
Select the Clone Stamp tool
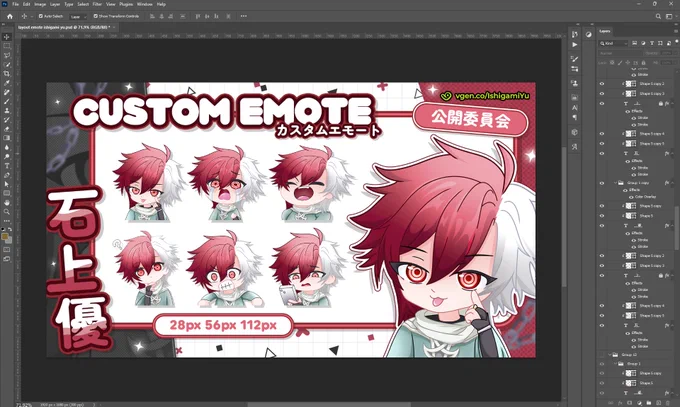point(7,111)
